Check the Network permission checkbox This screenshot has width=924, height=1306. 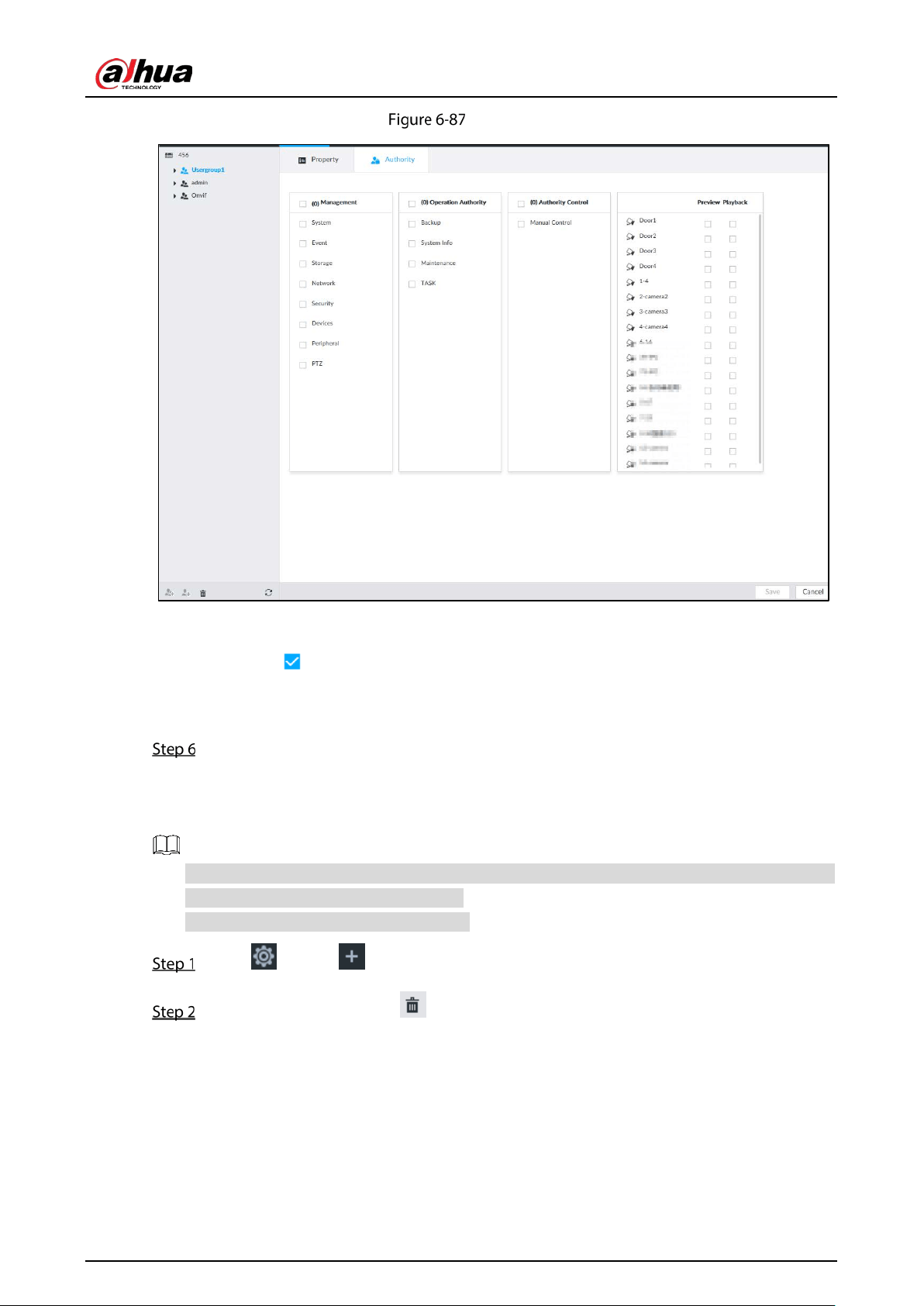point(303,284)
